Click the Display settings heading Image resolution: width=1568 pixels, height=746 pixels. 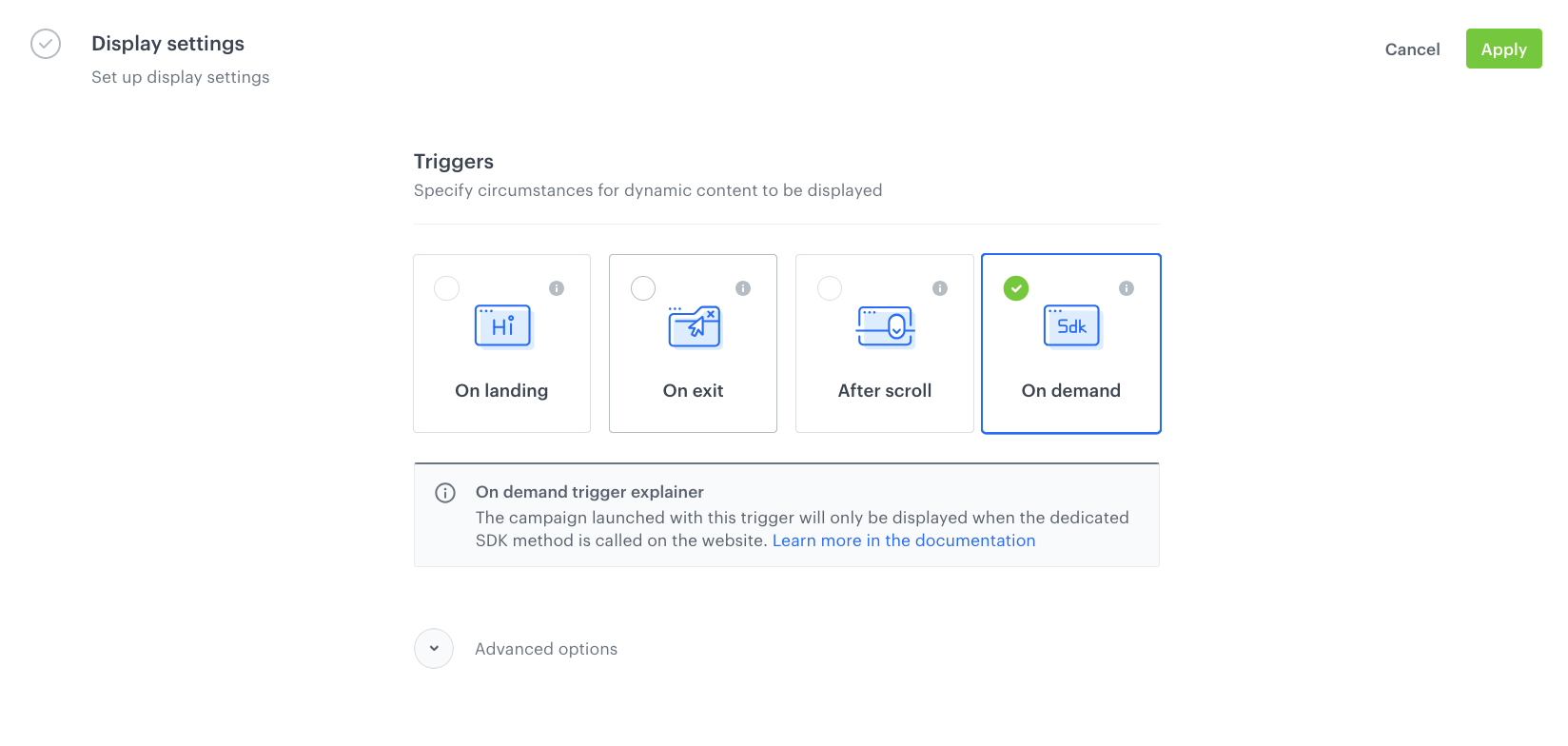(167, 43)
